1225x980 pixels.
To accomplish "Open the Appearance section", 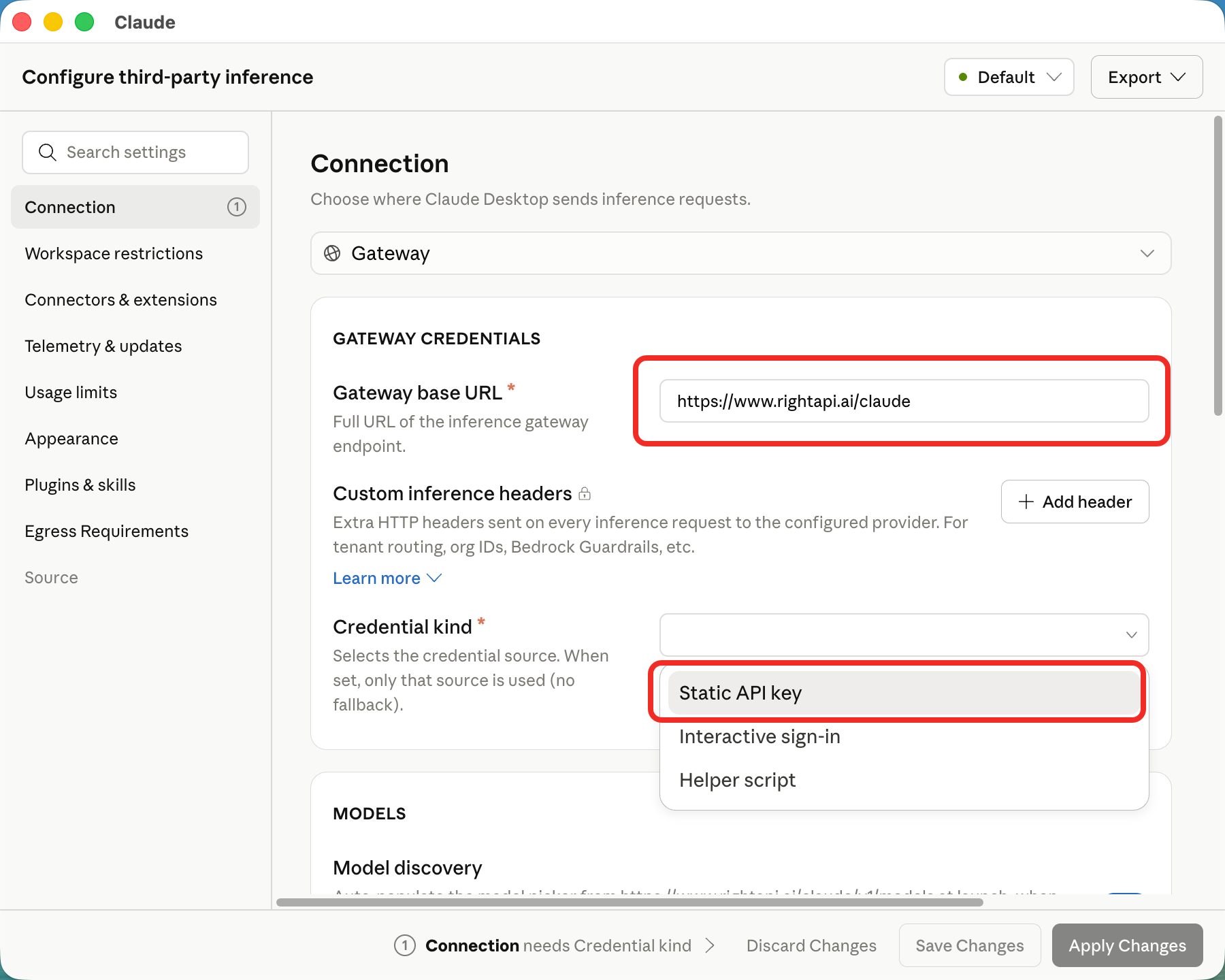I will point(135,438).
